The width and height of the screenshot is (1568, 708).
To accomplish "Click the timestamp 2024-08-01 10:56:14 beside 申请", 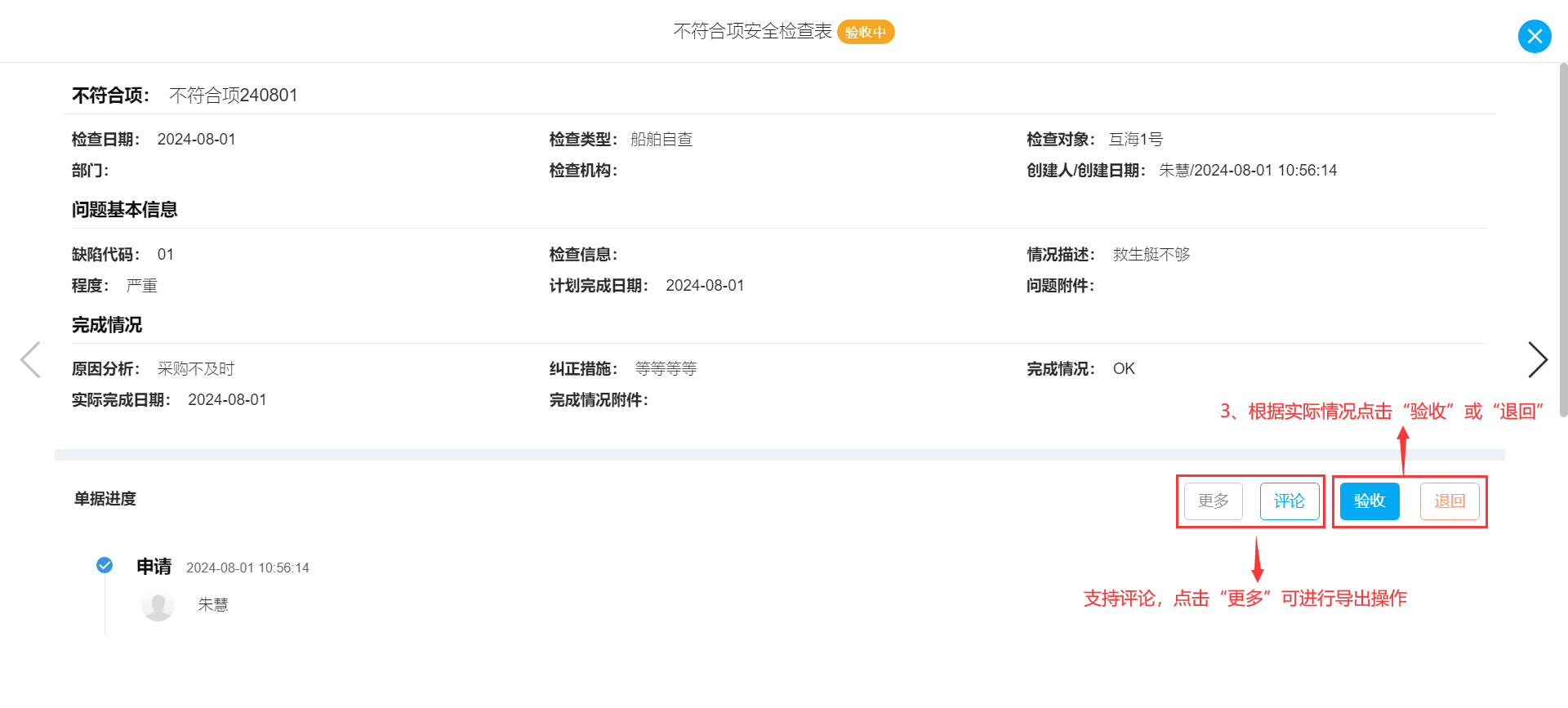I will tap(247, 568).
